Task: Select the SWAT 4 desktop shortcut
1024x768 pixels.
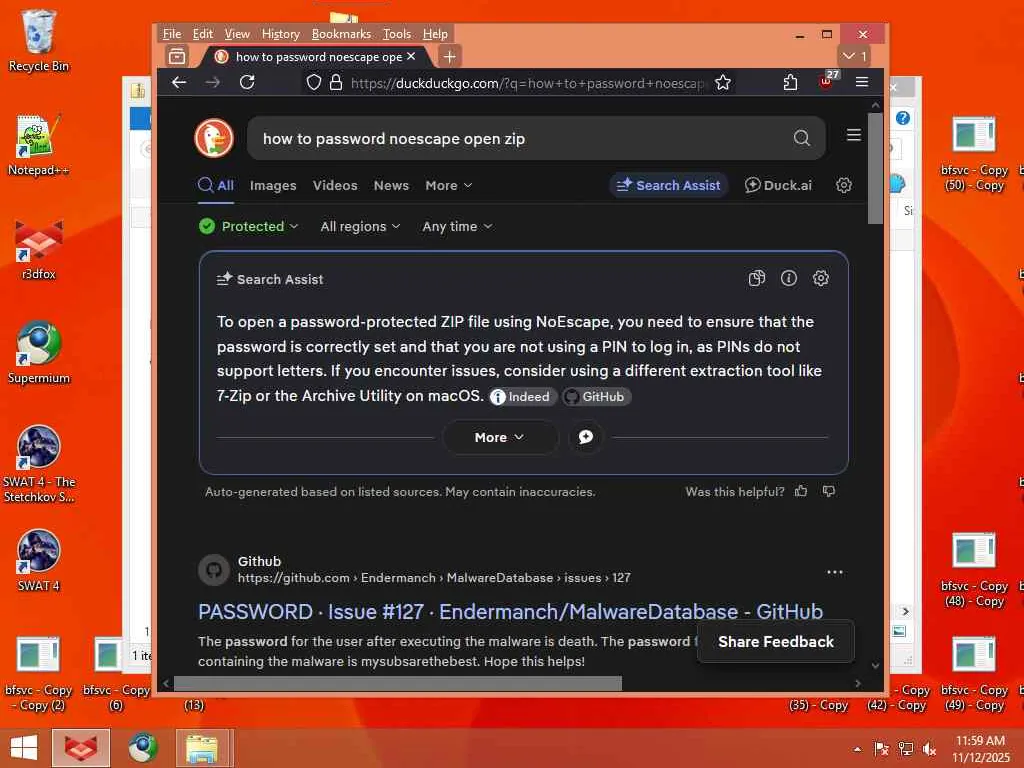Action: [39, 560]
